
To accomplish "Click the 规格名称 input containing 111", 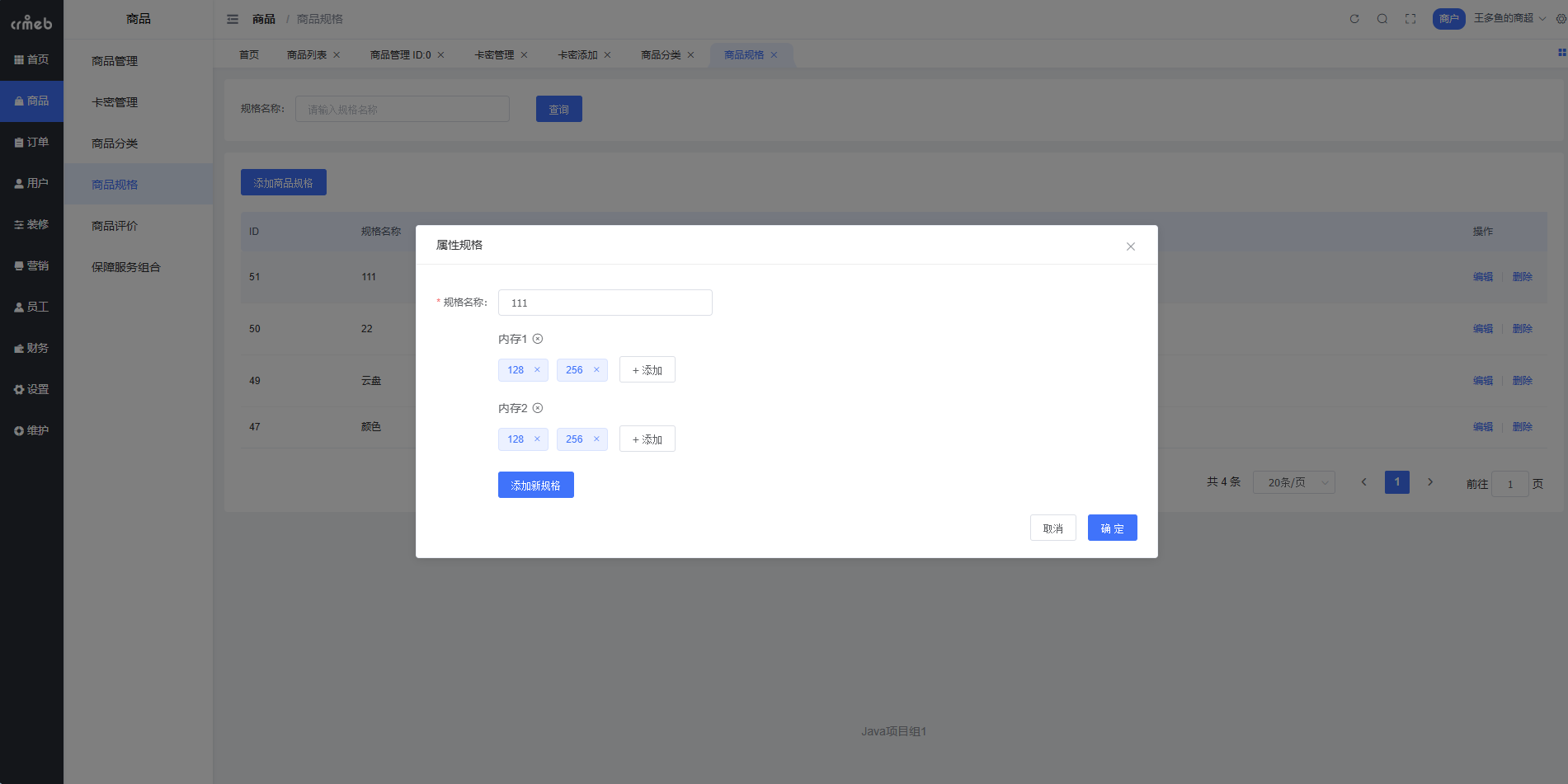I will [x=605, y=303].
